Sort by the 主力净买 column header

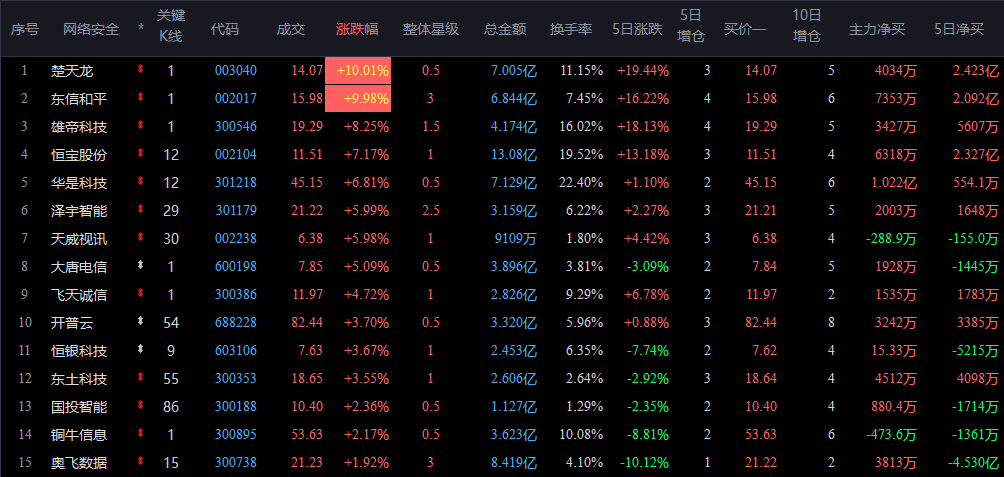pyautogui.click(x=877, y=29)
